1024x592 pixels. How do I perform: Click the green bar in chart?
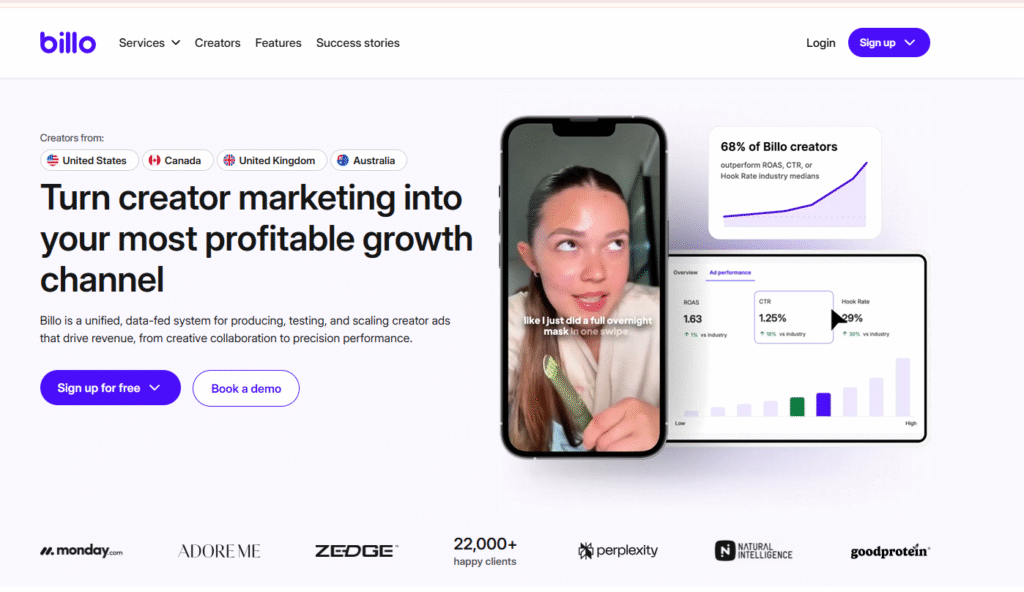pyautogui.click(x=797, y=406)
